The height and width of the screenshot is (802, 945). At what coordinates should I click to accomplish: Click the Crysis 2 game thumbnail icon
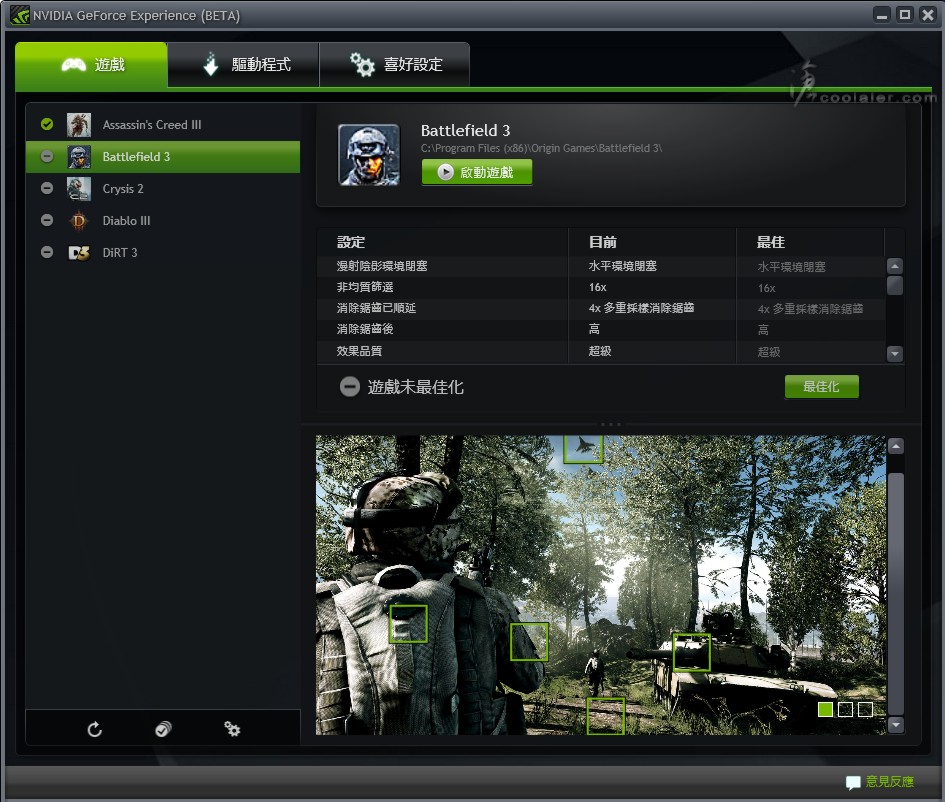(x=79, y=189)
